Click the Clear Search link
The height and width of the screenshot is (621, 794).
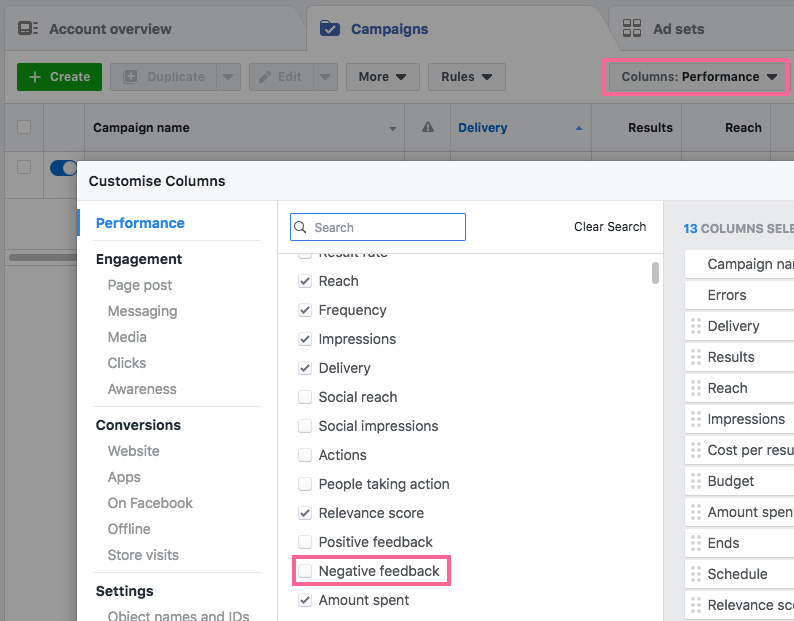tap(610, 226)
